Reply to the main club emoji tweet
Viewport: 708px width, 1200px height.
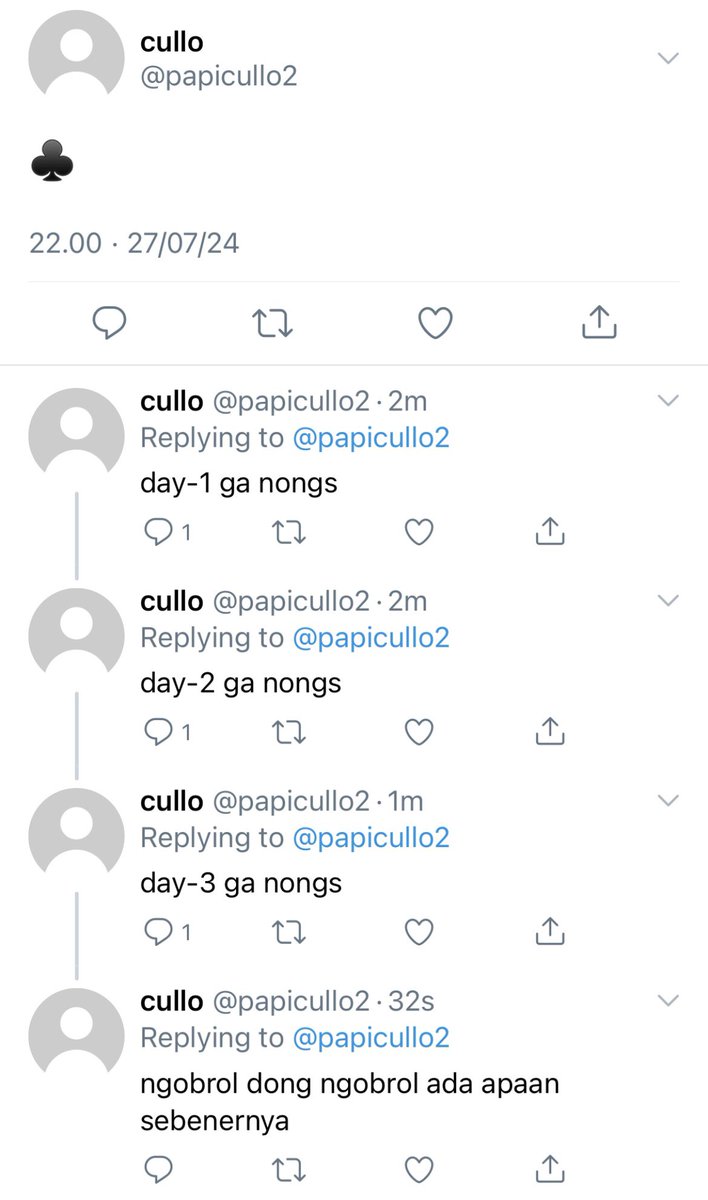109,323
